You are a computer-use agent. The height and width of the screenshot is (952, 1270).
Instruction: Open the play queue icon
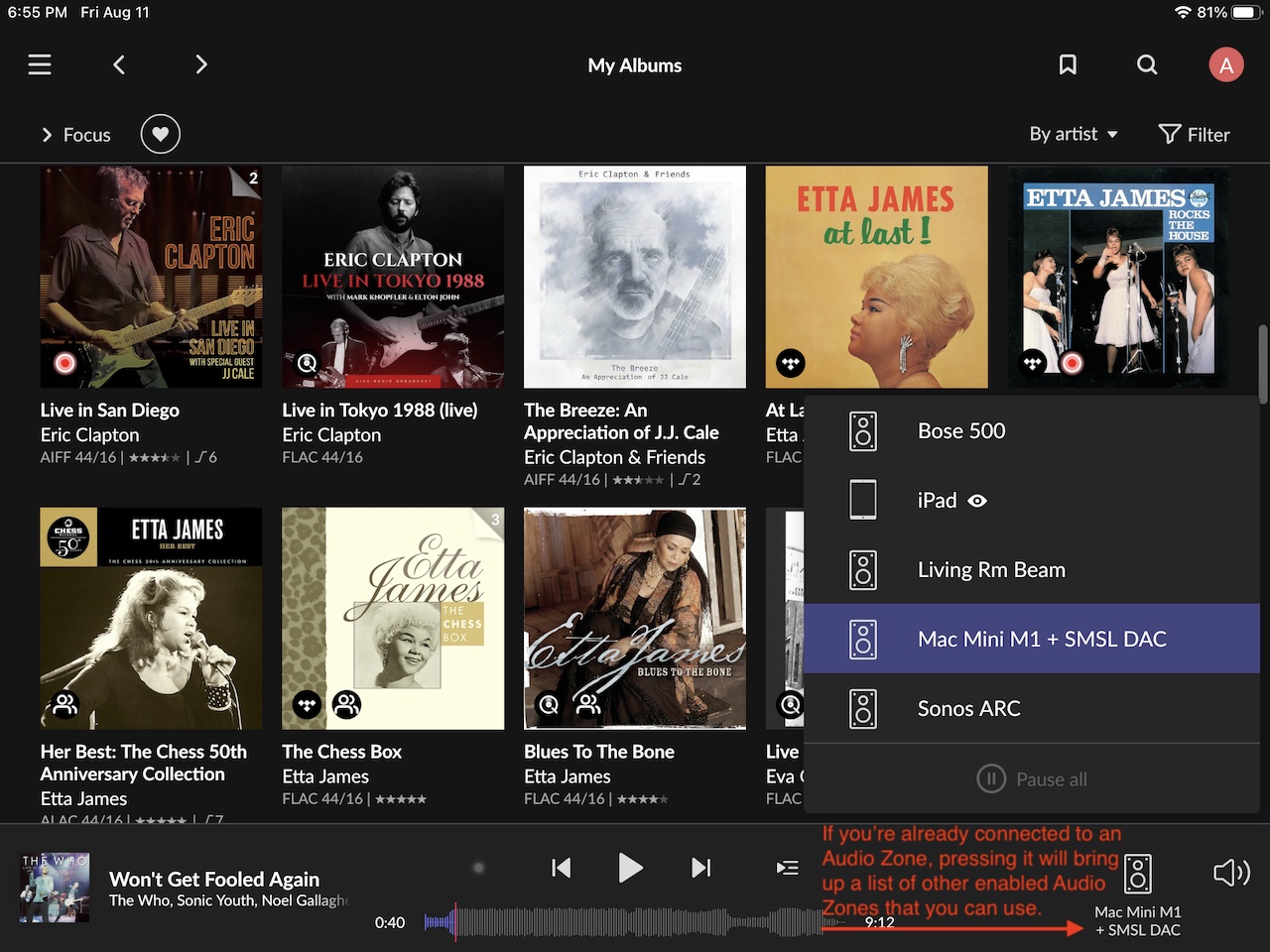[787, 869]
